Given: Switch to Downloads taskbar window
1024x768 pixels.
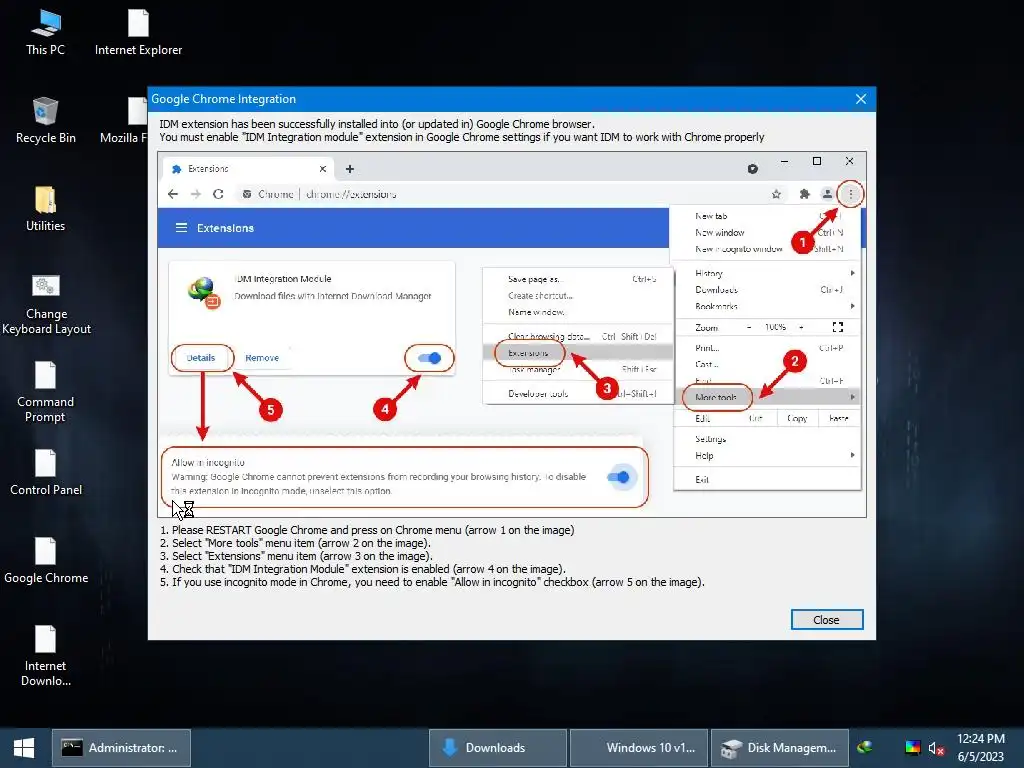Looking at the screenshot, I should [x=498, y=748].
